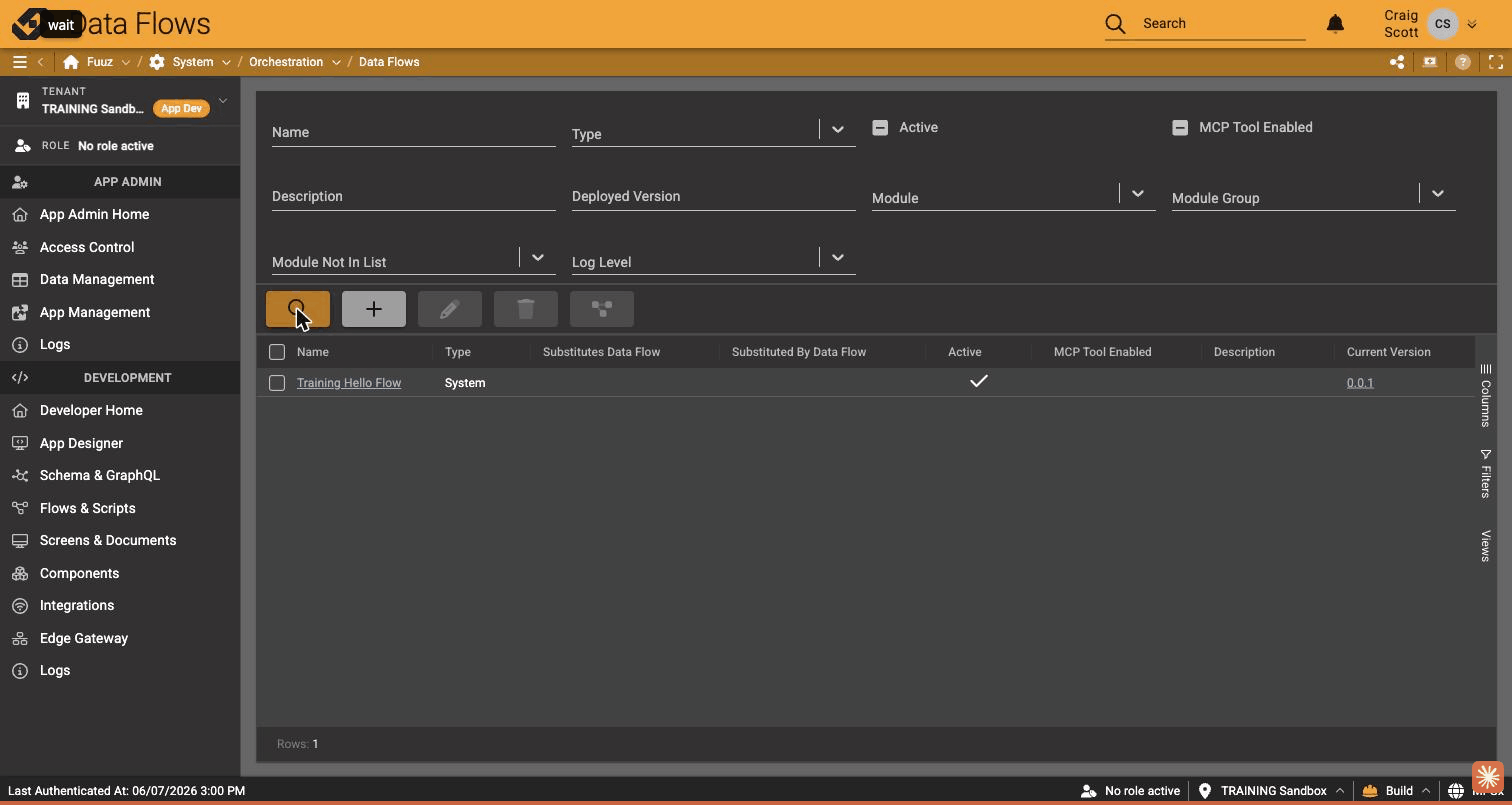This screenshot has height=805, width=1512.
Task: Open version 0.0.1 link
Action: [1360, 383]
